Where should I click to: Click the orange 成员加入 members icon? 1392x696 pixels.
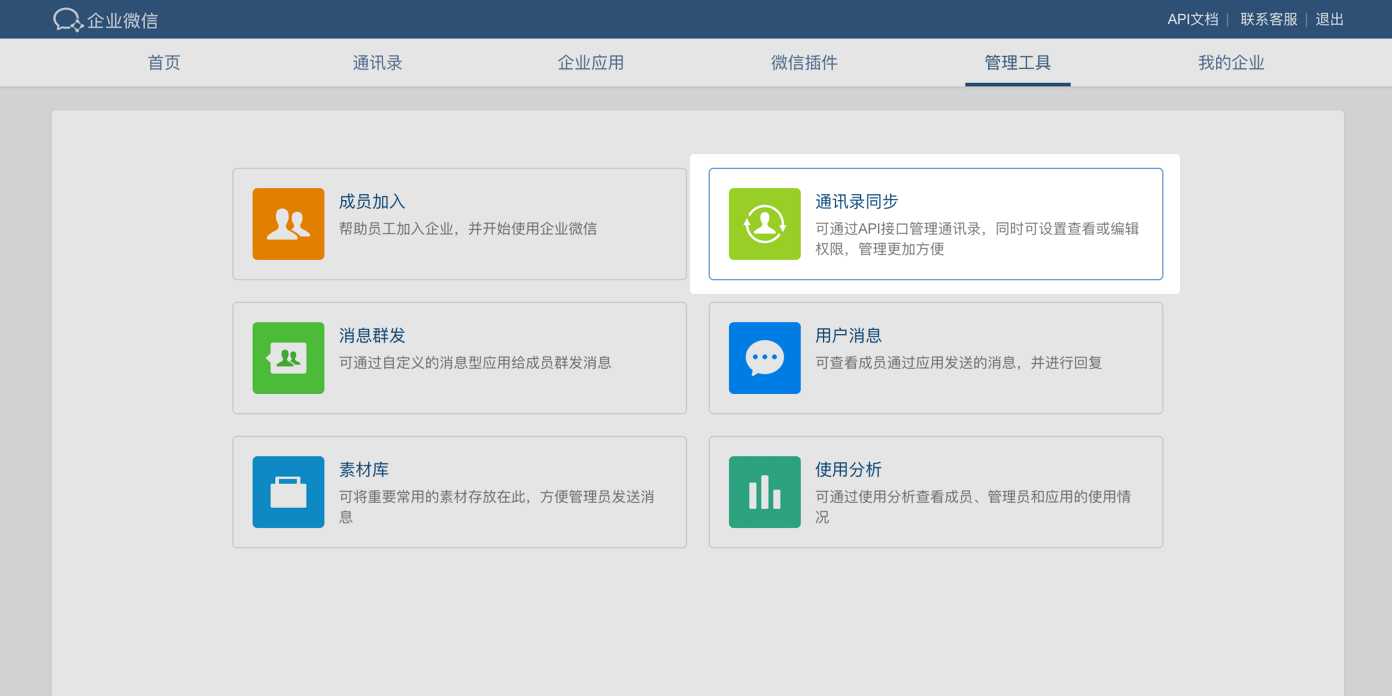288,224
